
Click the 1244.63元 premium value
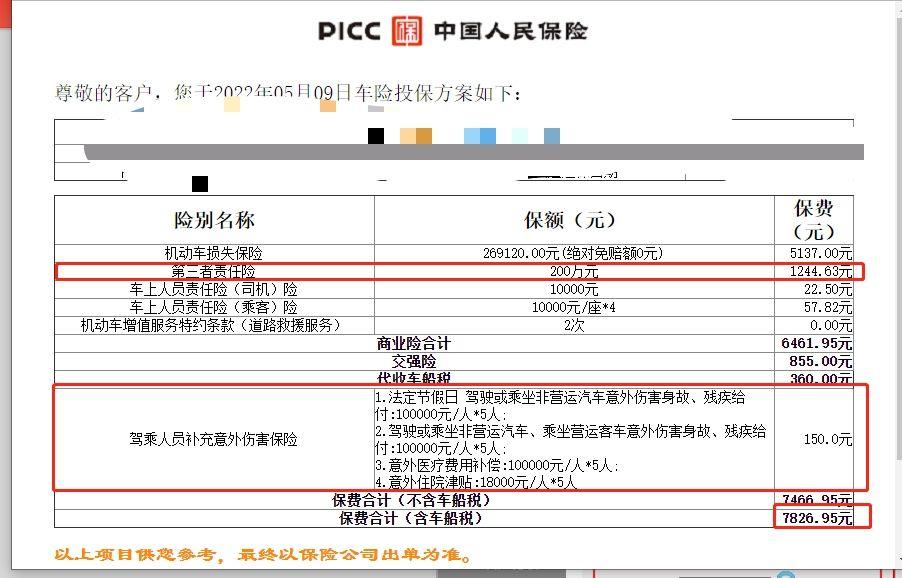pos(821,271)
